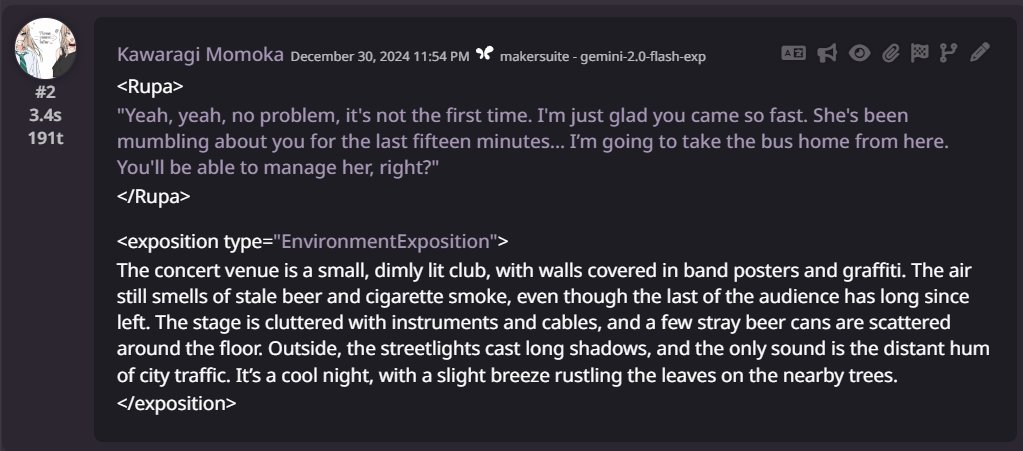
Task: Click the "EnvironmentExposition" attribute value
Action: (x=385, y=241)
